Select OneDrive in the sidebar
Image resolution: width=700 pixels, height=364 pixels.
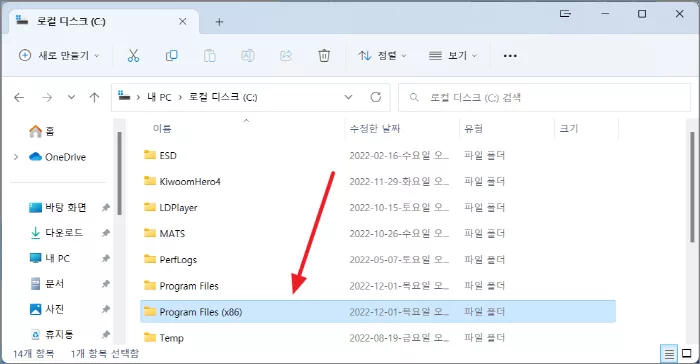(57, 157)
